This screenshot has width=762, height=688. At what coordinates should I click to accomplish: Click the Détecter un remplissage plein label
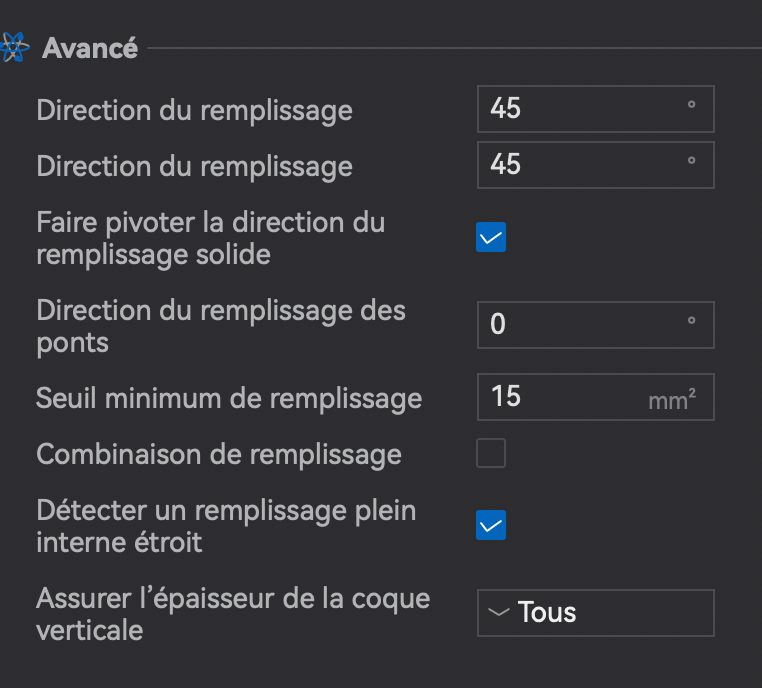click(x=226, y=526)
